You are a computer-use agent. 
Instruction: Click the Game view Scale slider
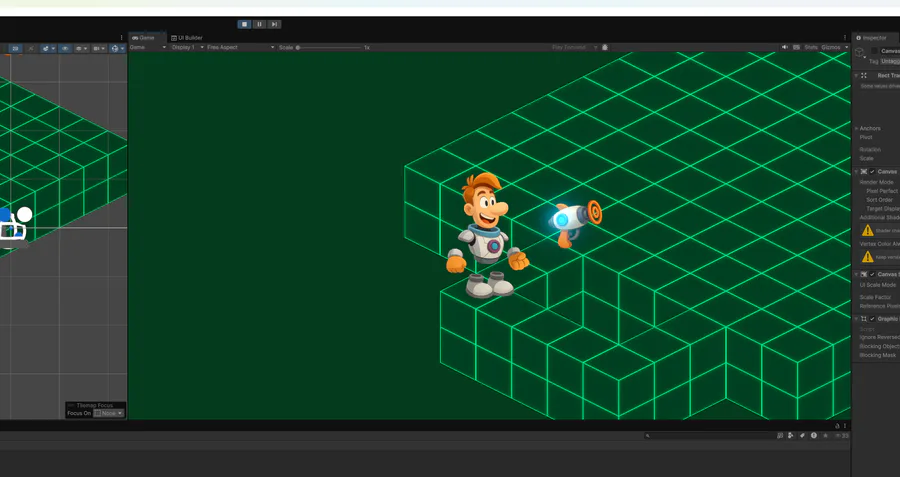[x=329, y=48]
